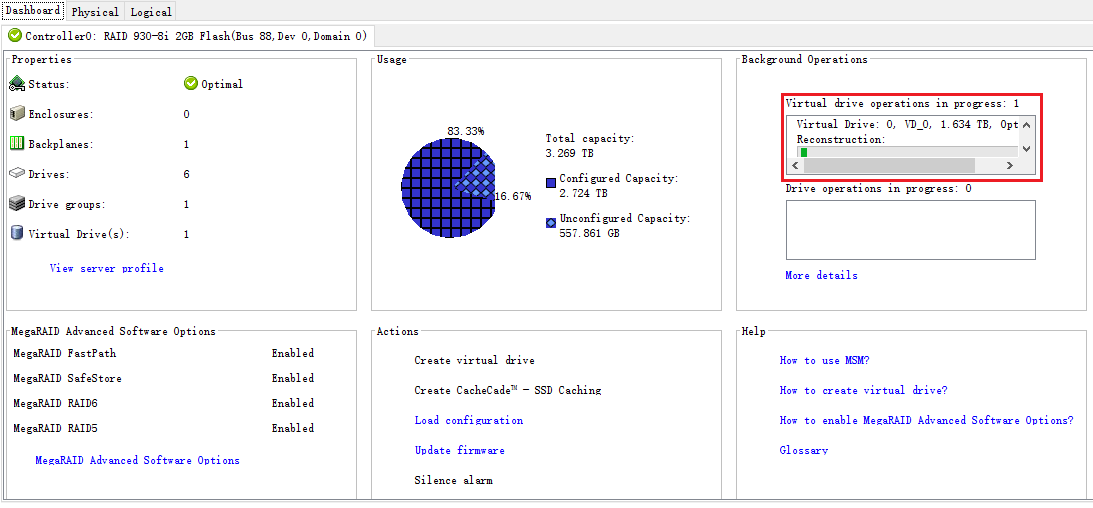Open the Dashboard tab
The height and width of the screenshot is (508, 1093).
point(33,11)
